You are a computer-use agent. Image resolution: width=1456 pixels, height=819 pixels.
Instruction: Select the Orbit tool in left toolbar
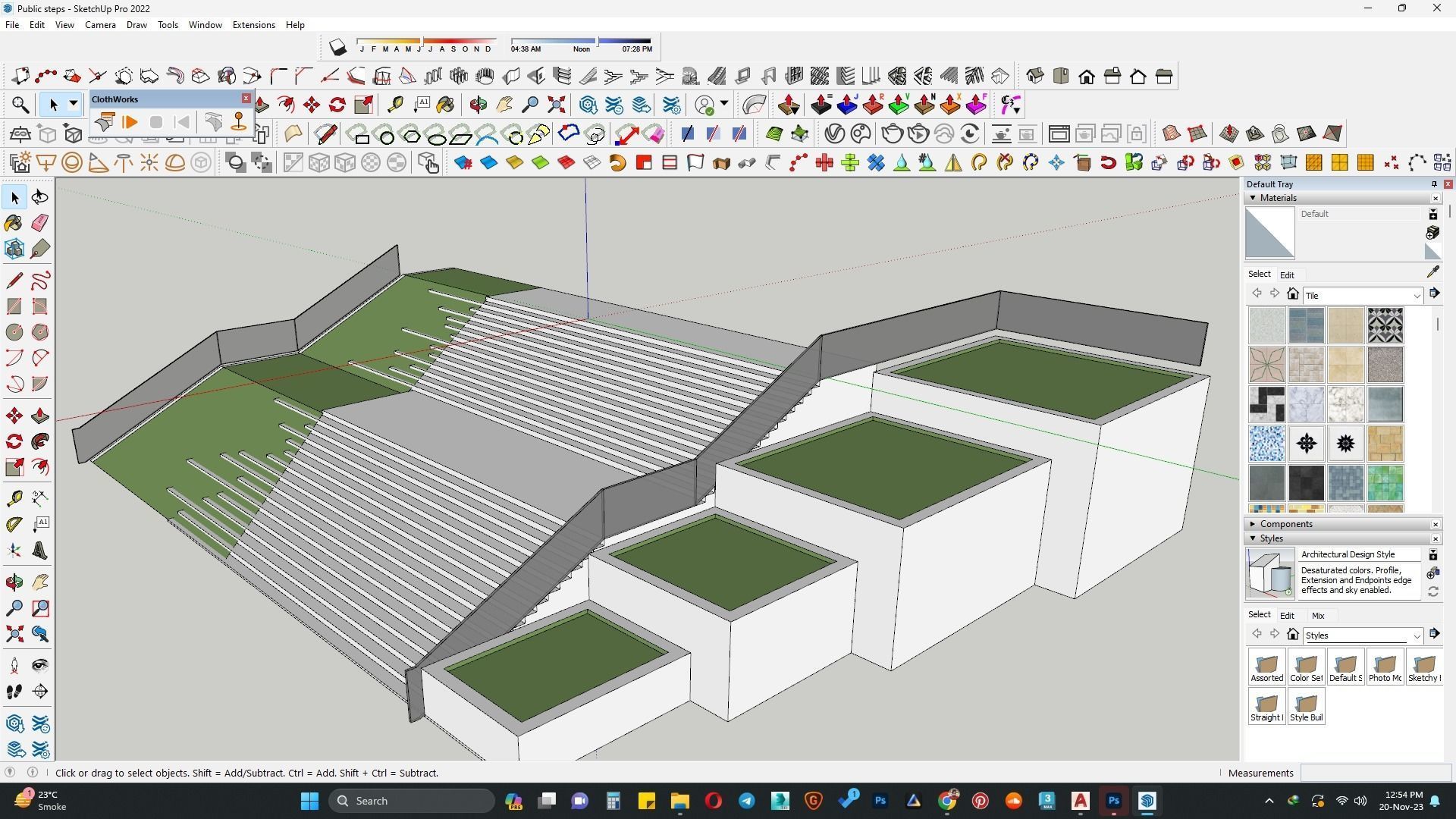coord(40,197)
